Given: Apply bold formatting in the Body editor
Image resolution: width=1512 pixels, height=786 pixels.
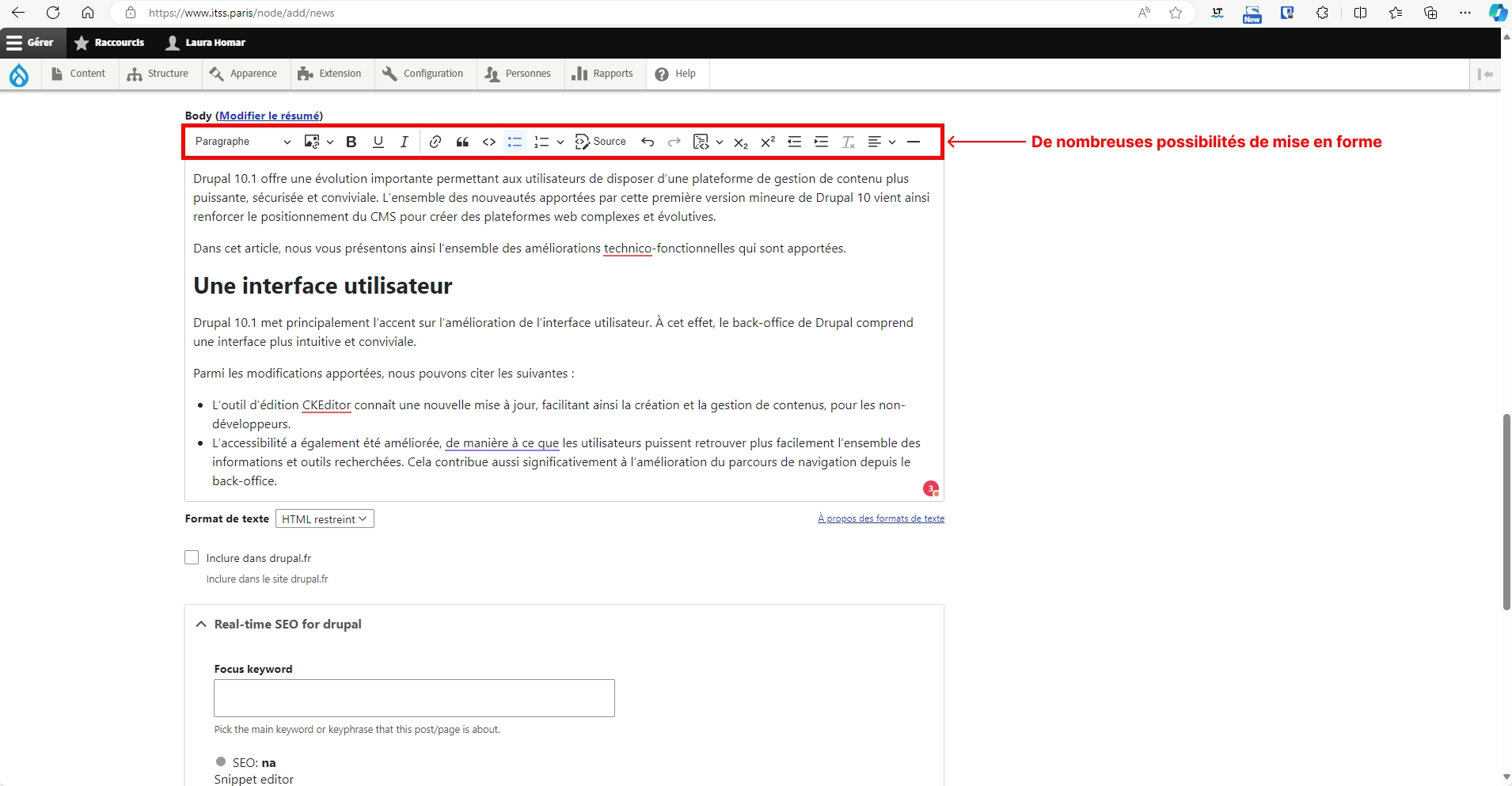Looking at the screenshot, I should pos(351,142).
